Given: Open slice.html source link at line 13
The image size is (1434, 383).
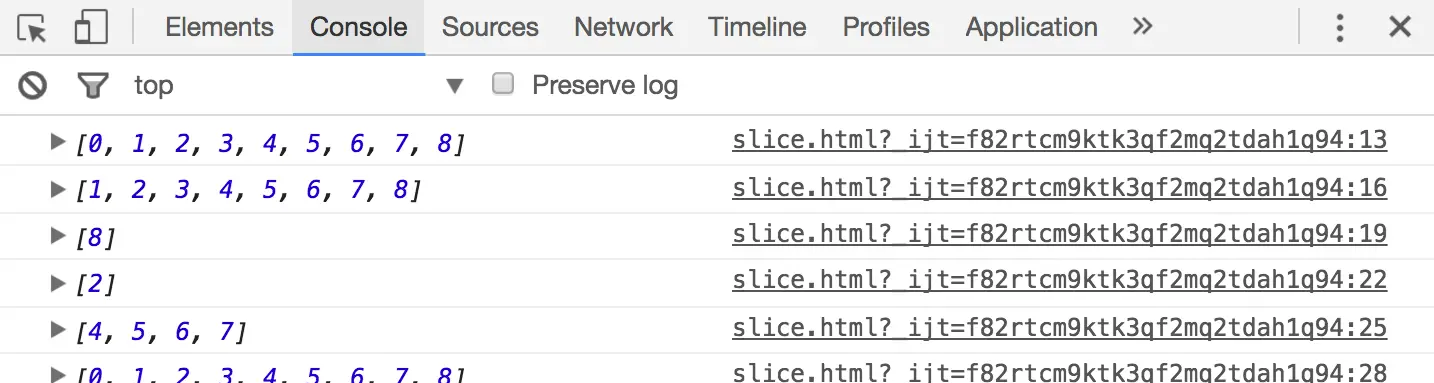Looking at the screenshot, I should pos(1060,140).
